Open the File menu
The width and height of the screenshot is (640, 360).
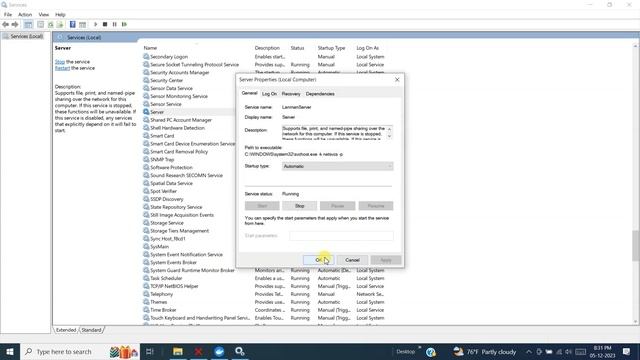pos(8,14)
